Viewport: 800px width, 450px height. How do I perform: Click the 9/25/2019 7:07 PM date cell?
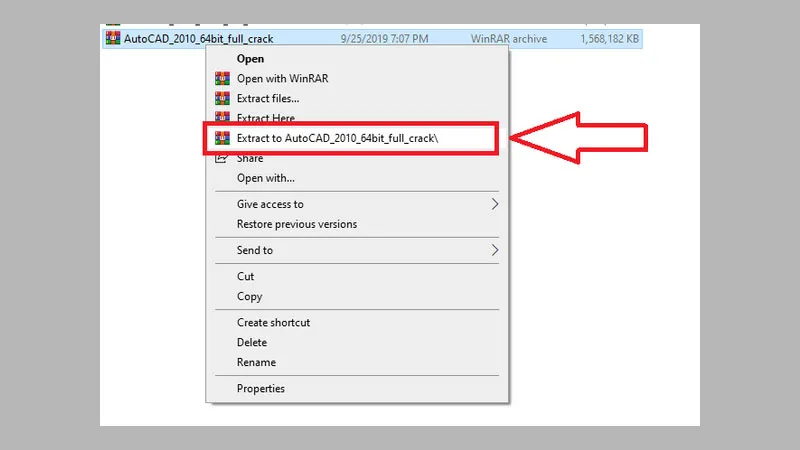click(384, 39)
